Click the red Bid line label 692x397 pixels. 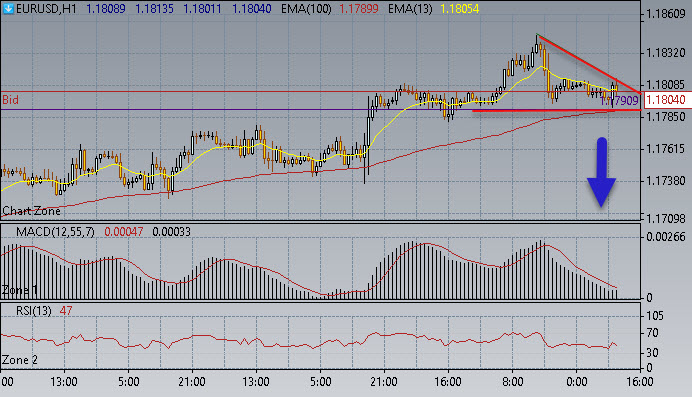coord(11,100)
